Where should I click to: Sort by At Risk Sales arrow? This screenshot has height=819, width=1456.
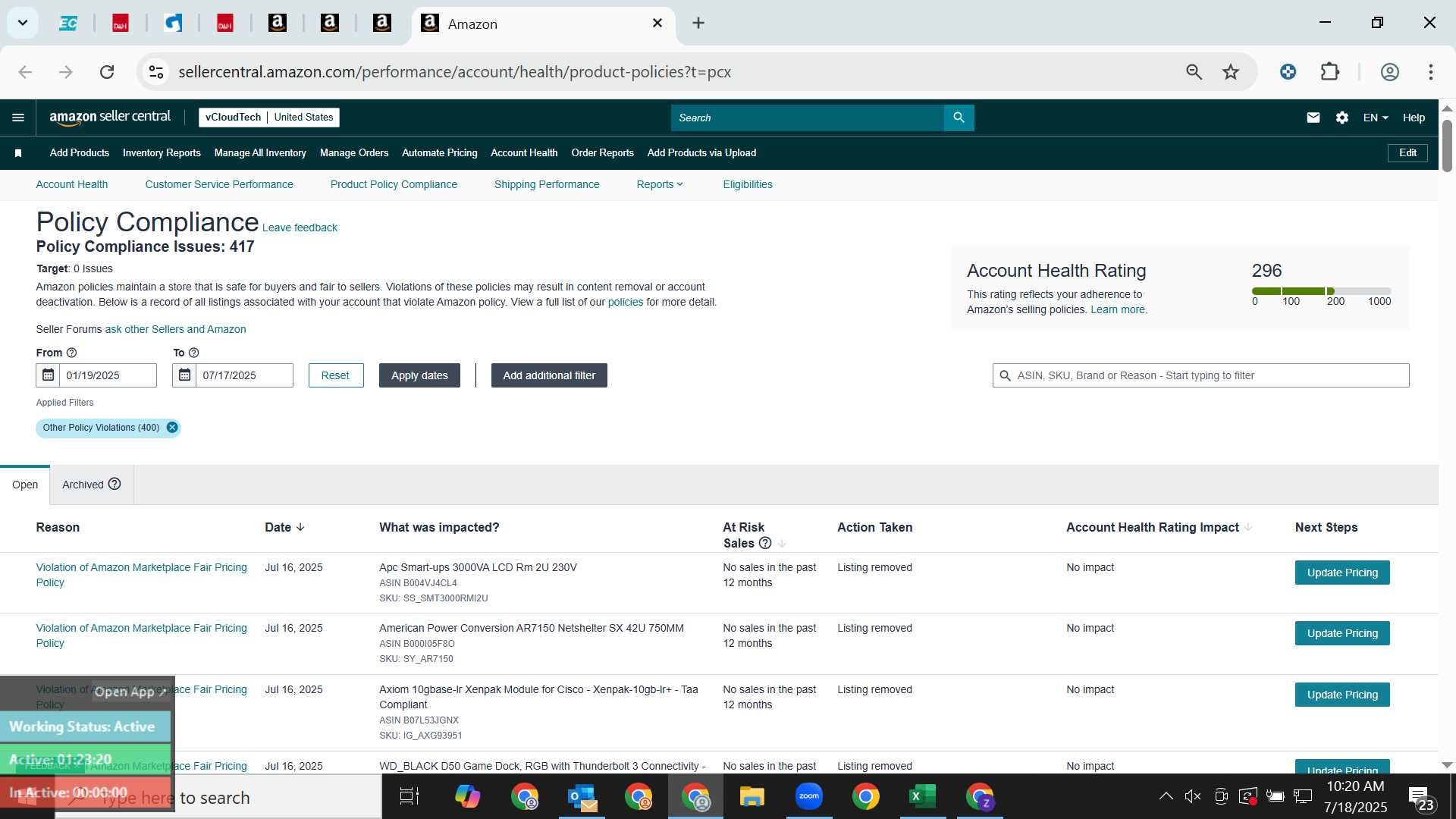pos(782,543)
